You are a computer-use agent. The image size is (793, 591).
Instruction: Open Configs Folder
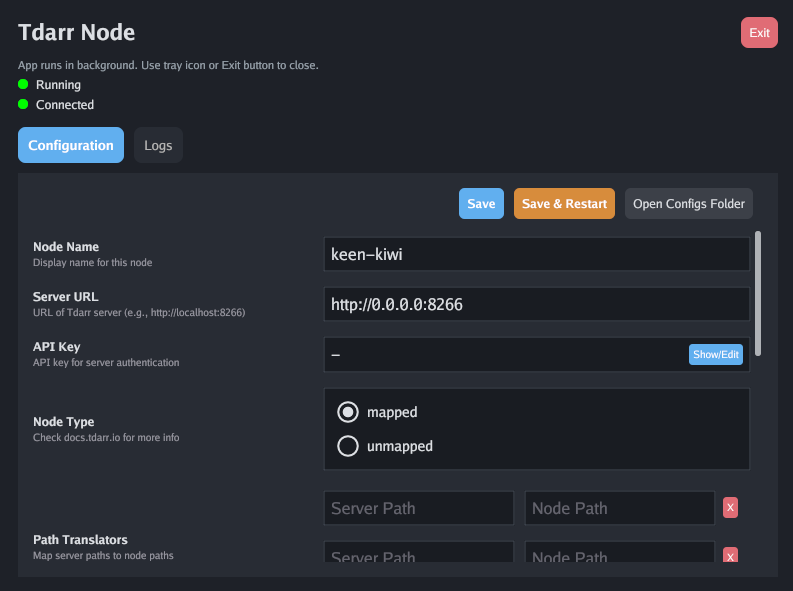point(688,203)
